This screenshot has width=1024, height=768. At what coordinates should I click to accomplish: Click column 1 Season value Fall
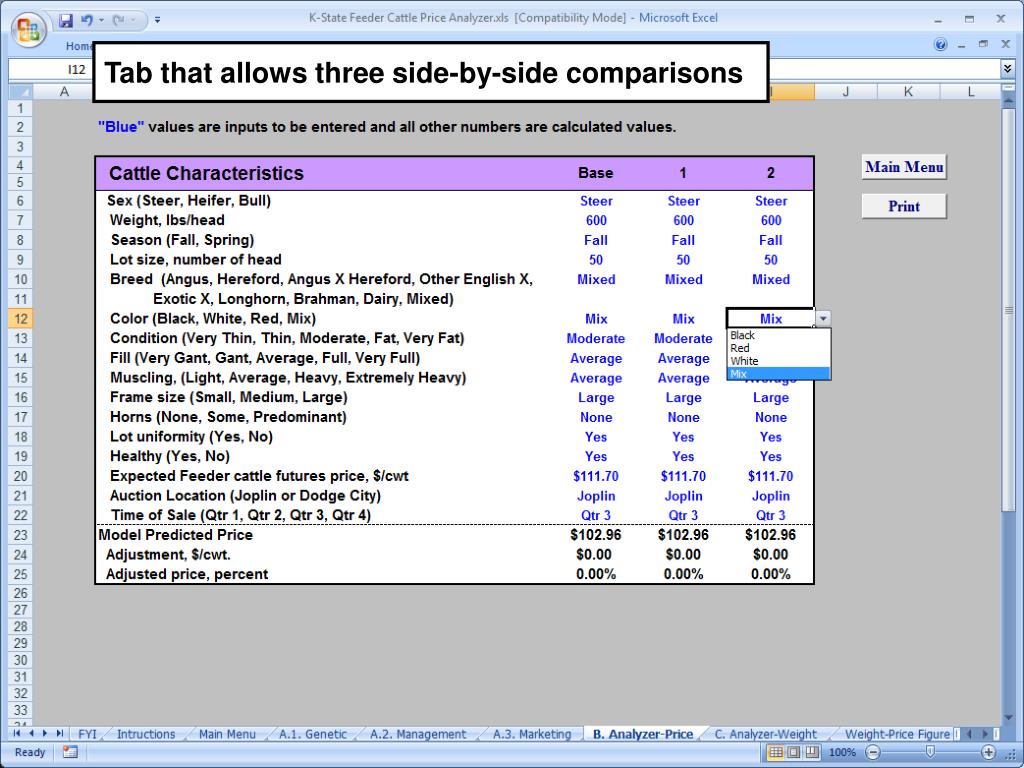[683, 240]
